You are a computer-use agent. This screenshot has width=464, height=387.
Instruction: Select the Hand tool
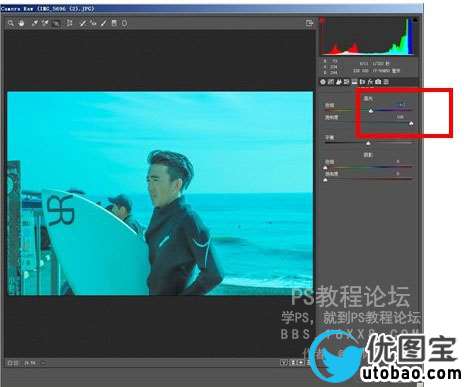(21, 23)
